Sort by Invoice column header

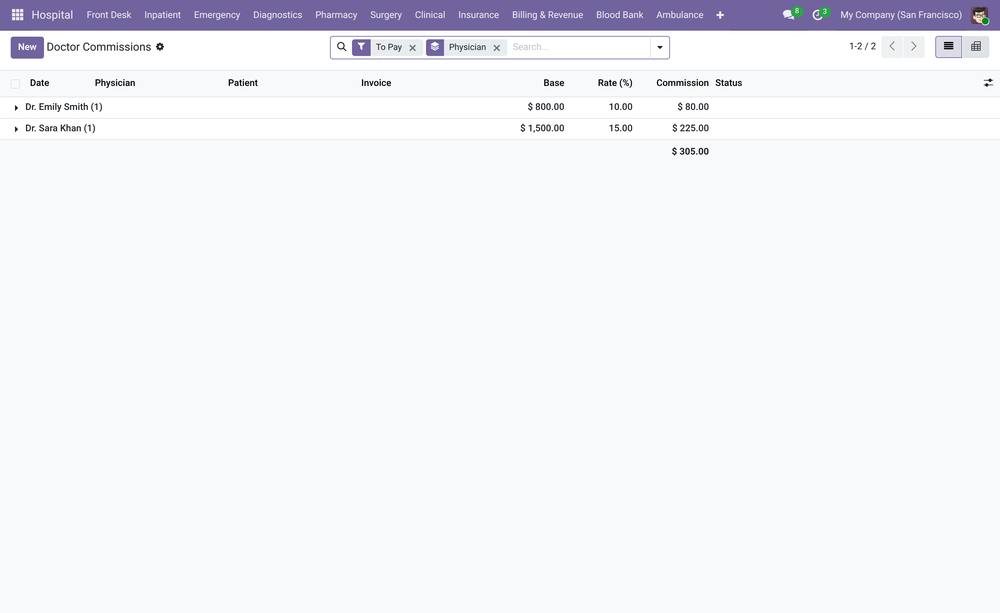376,83
